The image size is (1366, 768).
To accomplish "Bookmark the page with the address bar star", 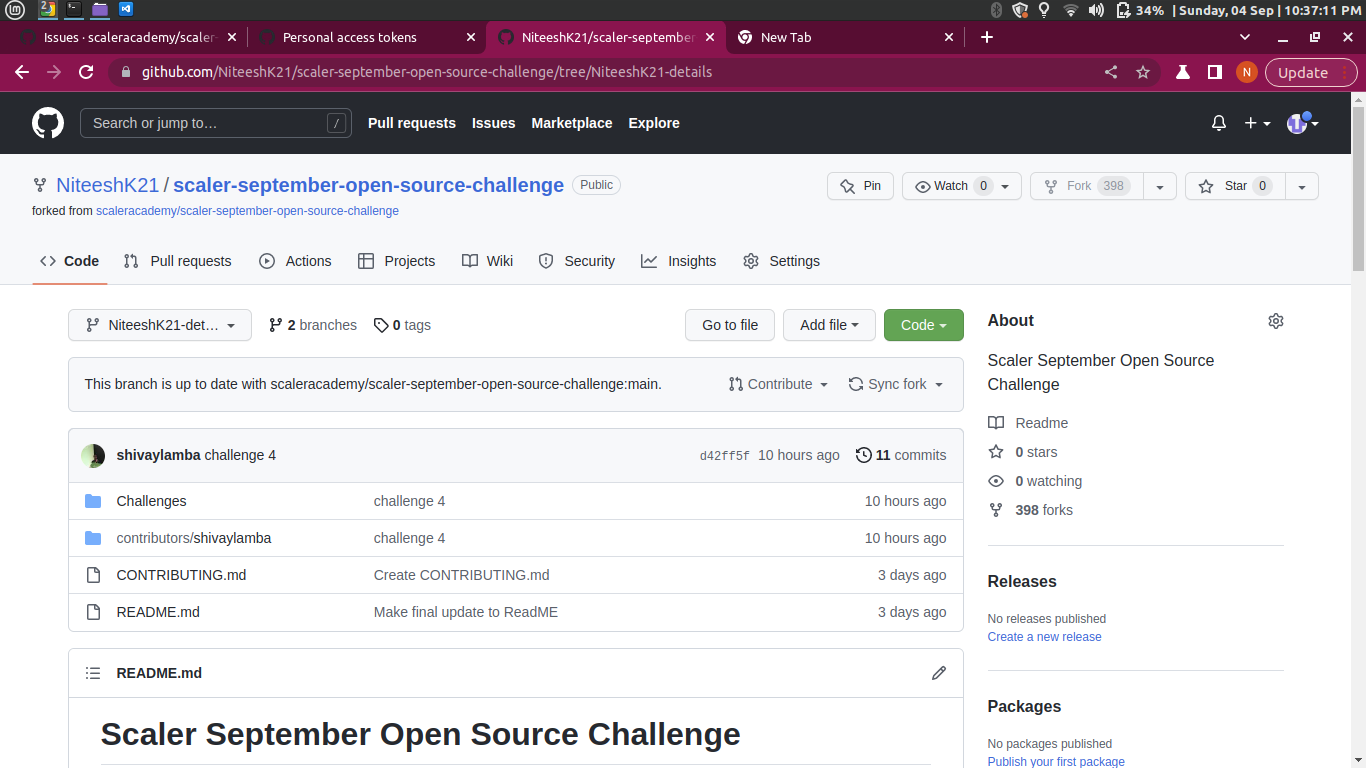I will pyautogui.click(x=1142, y=72).
